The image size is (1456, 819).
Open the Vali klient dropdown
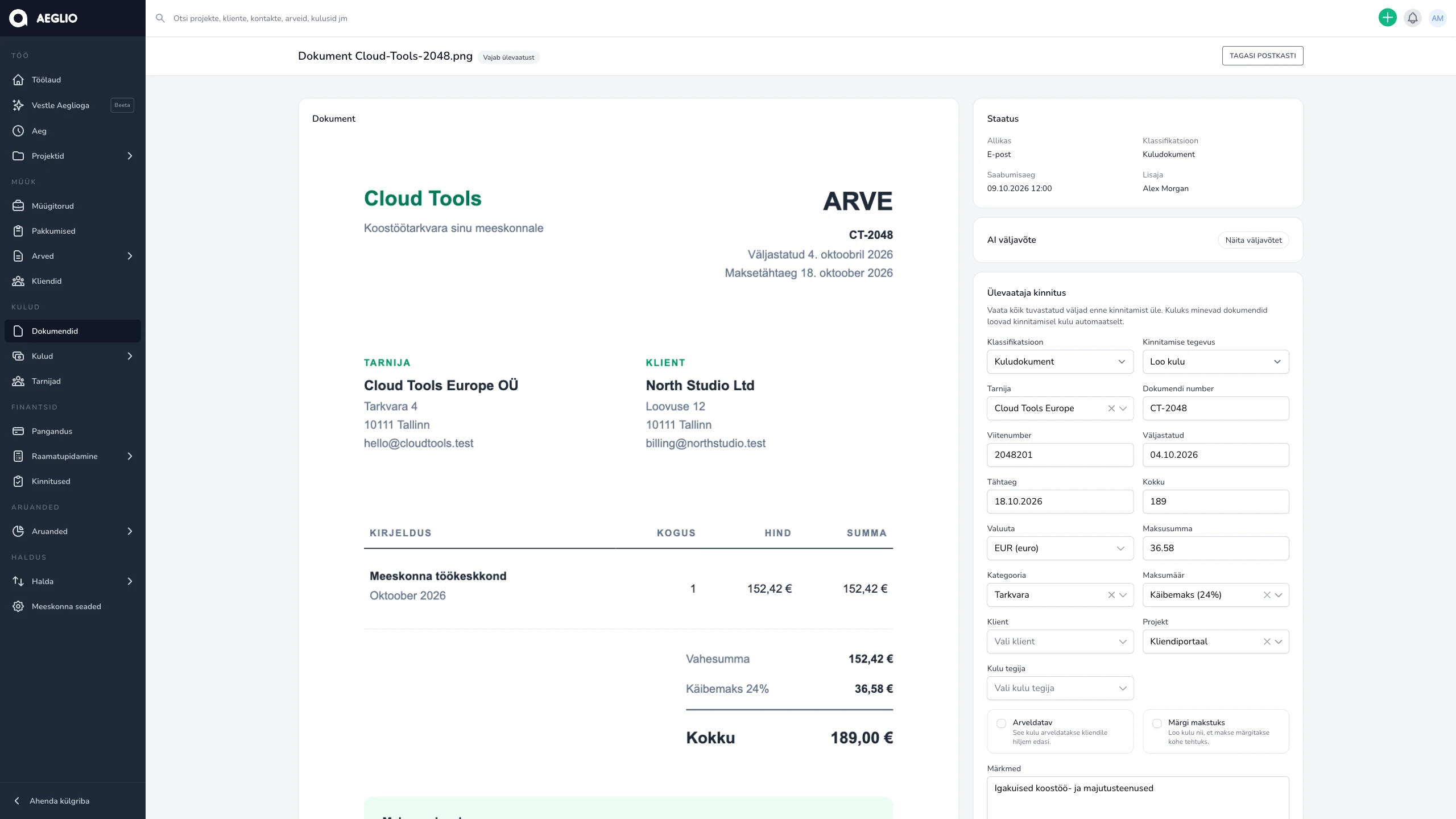[x=1060, y=642]
